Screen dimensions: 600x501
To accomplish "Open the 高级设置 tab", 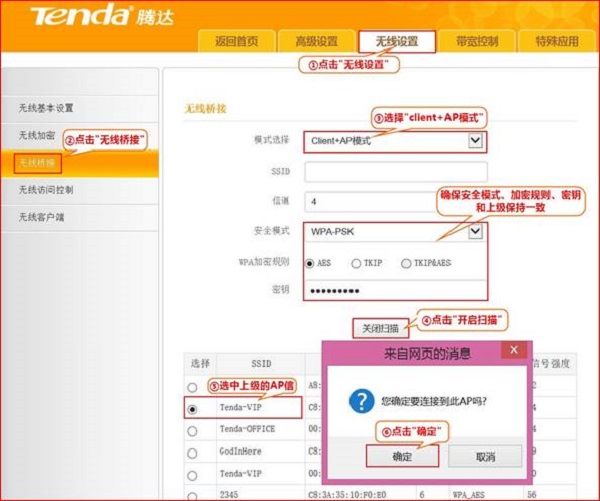I will pyautogui.click(x=316, y=41).
